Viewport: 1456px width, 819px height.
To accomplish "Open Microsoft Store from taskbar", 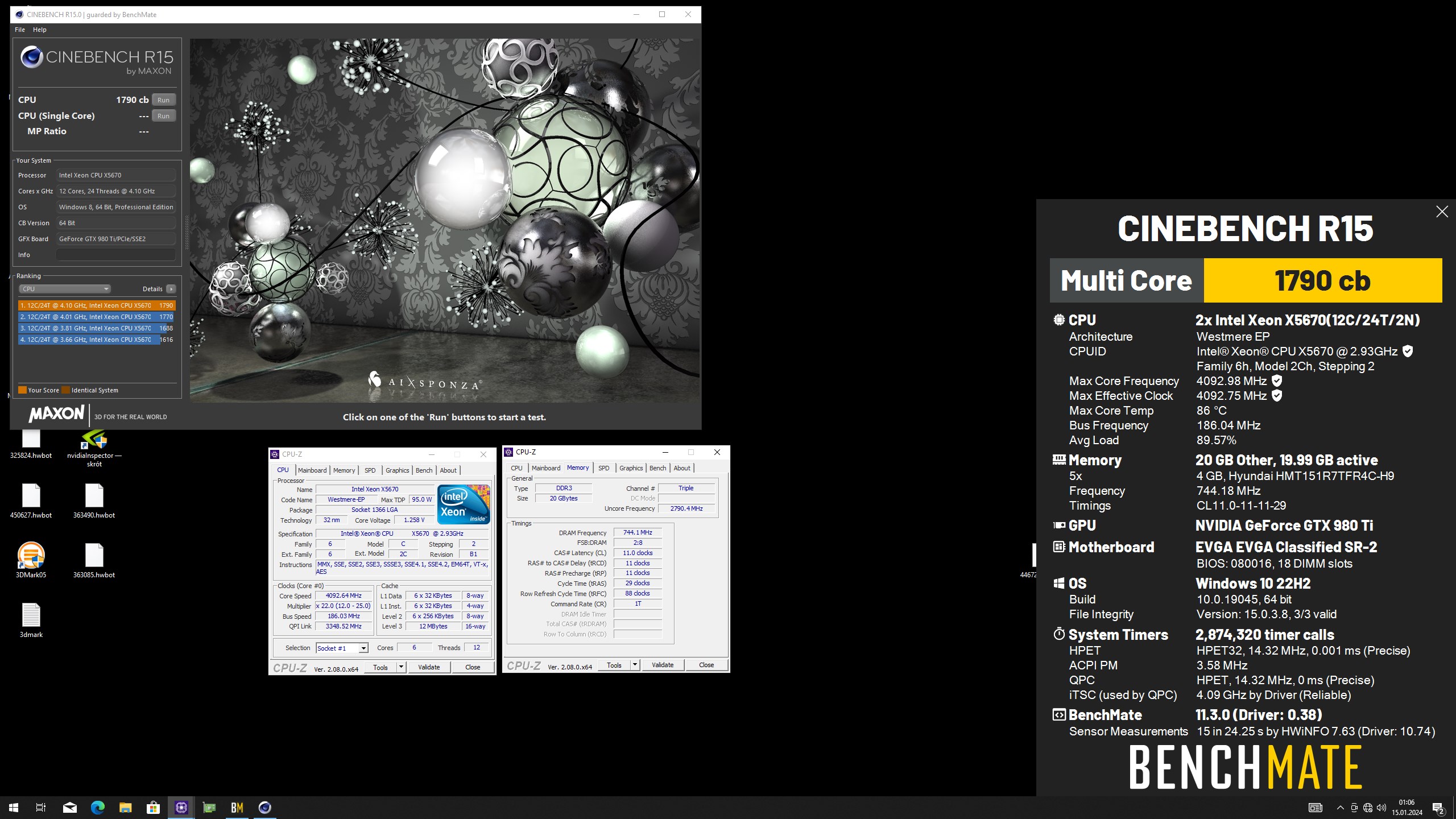I will coord(153,807).
